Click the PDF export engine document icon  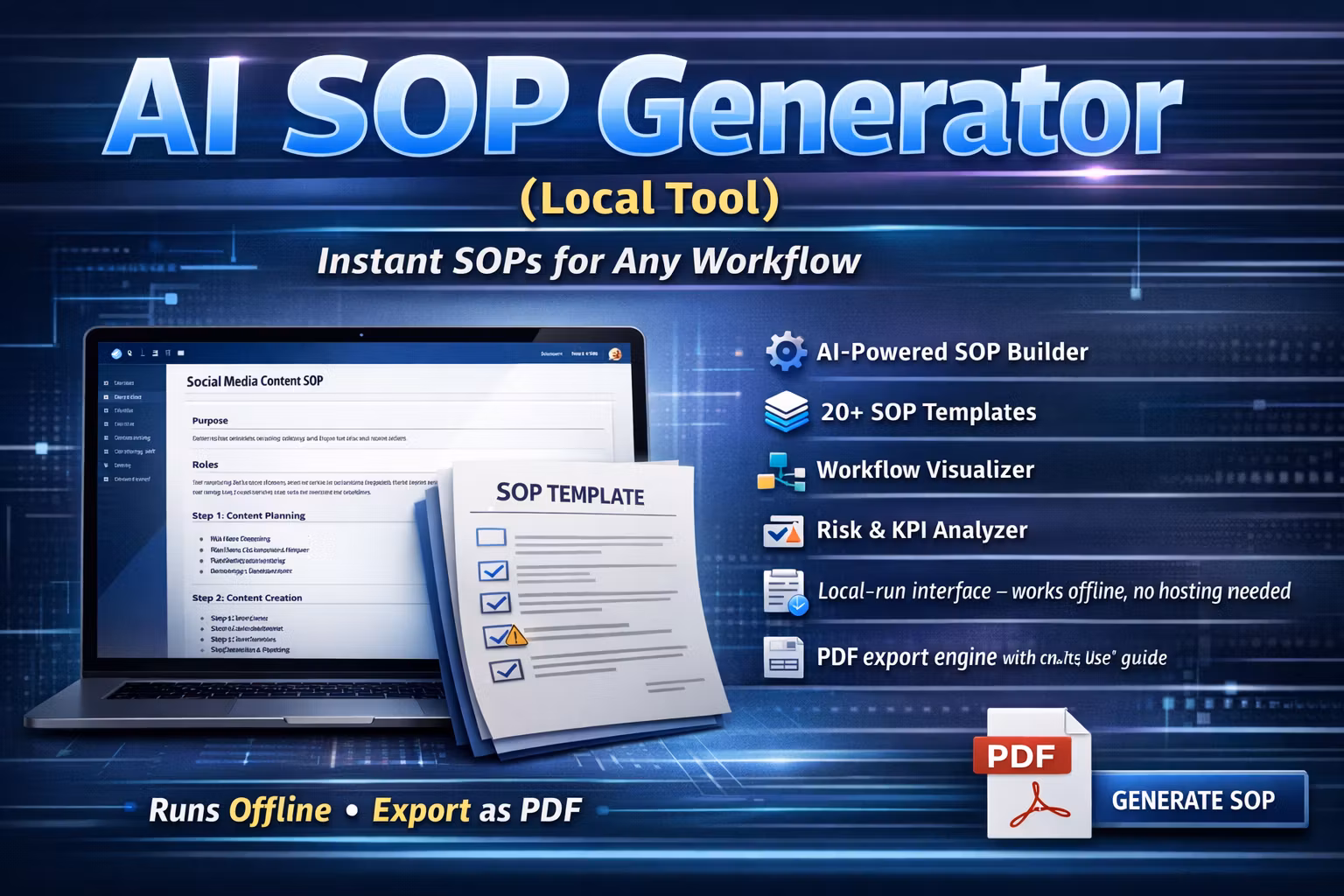click(x=784, y=655)
